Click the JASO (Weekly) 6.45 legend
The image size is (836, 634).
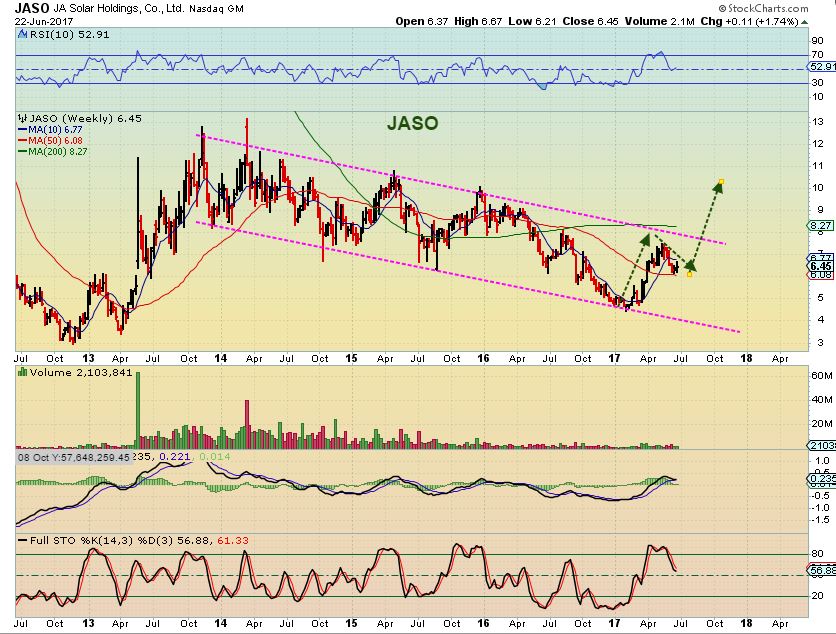[85, 118]
